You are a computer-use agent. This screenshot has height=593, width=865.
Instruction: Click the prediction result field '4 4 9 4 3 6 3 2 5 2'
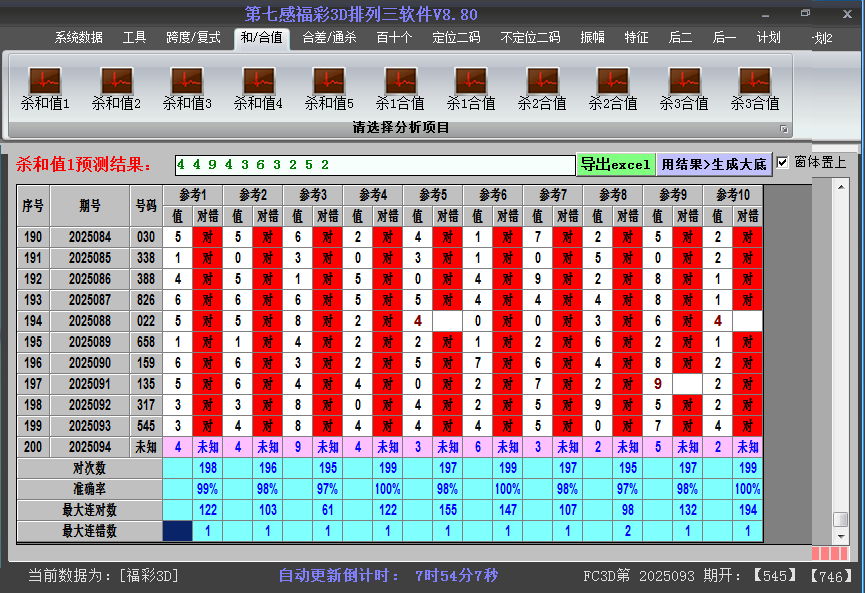click(x=375, y=165)
